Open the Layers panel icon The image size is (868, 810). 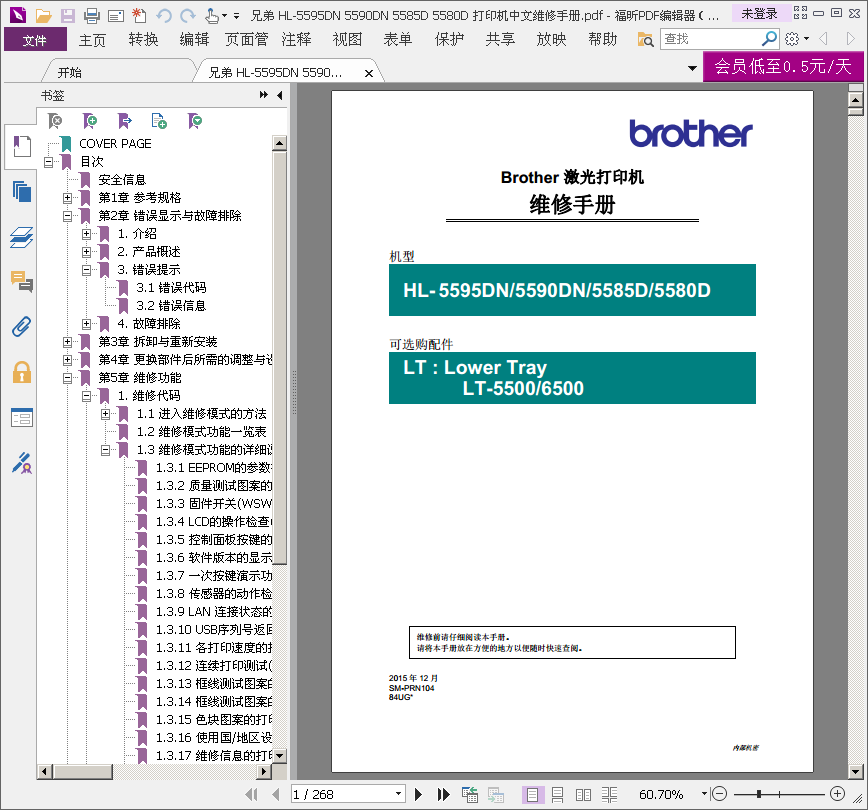pyautogui.click(x=21, y=237)
